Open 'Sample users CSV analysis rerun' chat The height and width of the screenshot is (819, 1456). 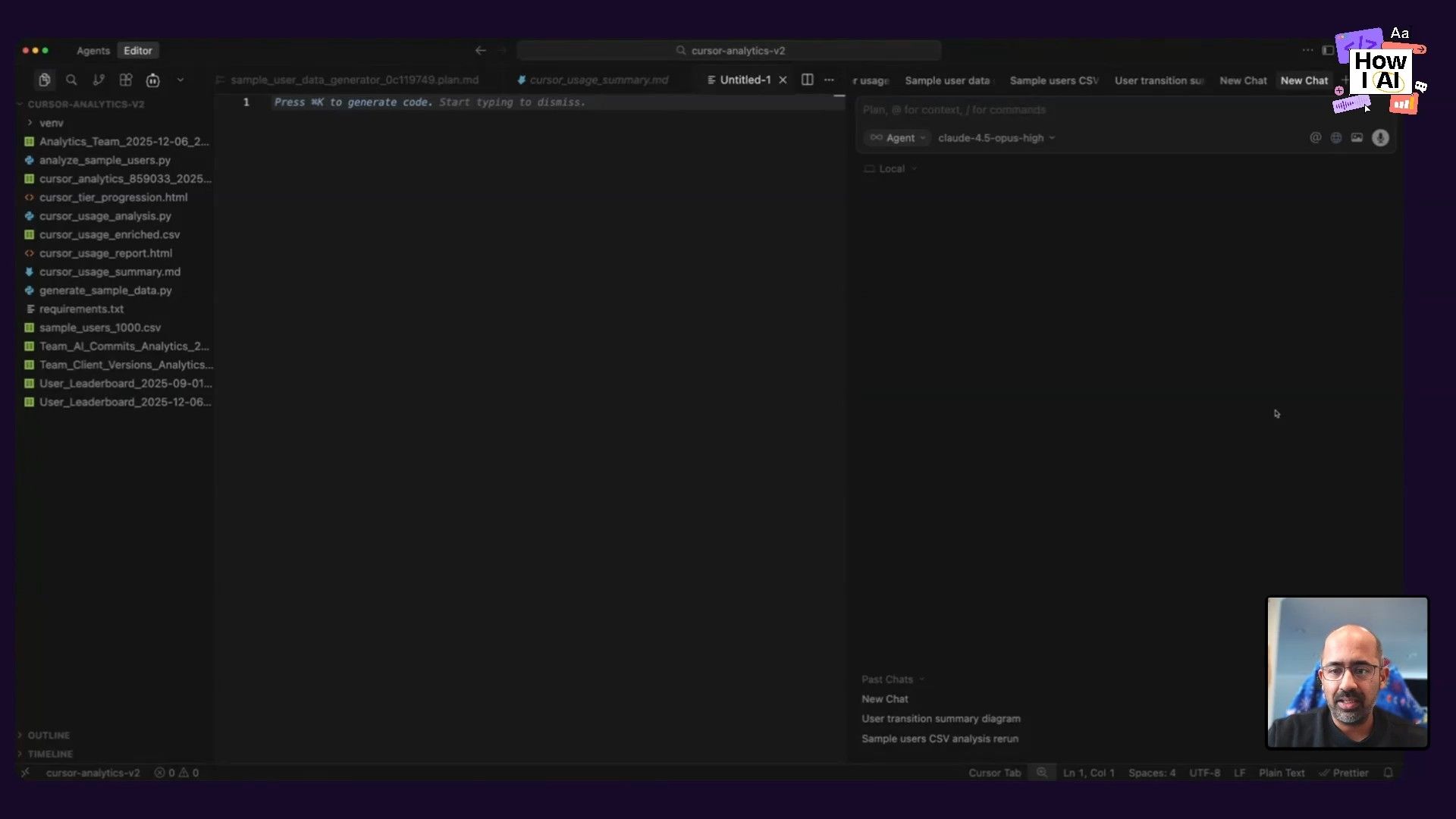[940, 739]
